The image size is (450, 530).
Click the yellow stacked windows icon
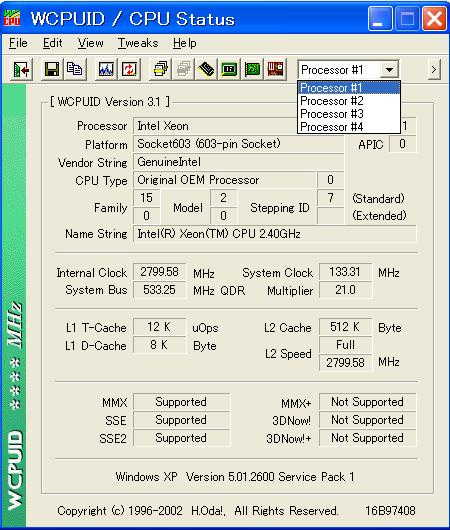[160, 69]
